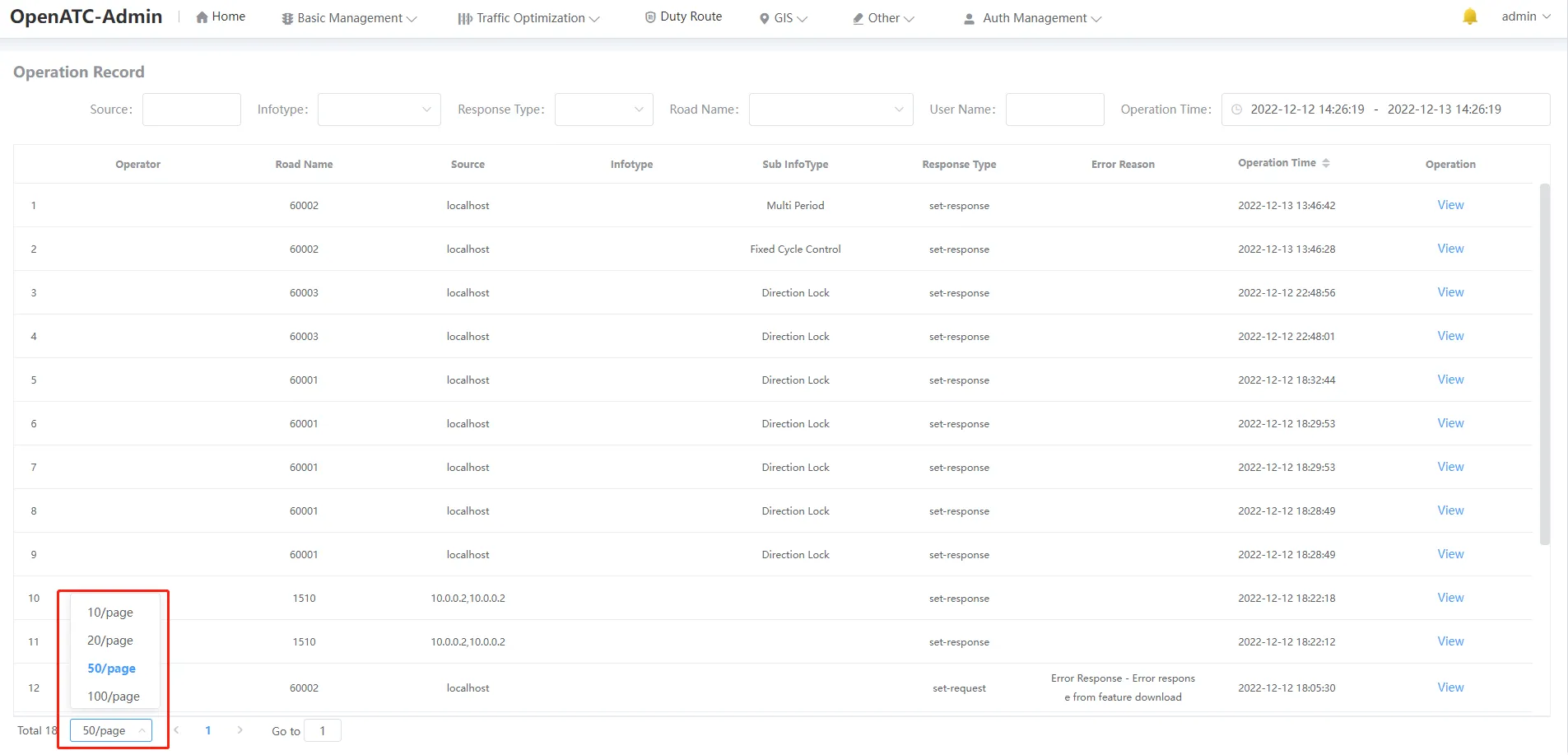View the set-request error record
The image size is (1568, 755).
1450,687
